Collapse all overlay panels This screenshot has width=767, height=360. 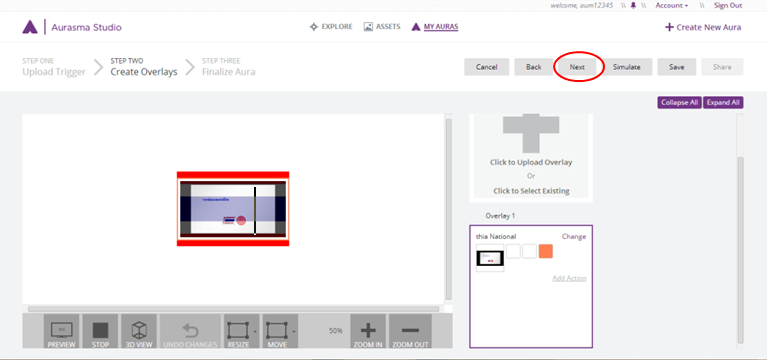(x=679, y=103)
